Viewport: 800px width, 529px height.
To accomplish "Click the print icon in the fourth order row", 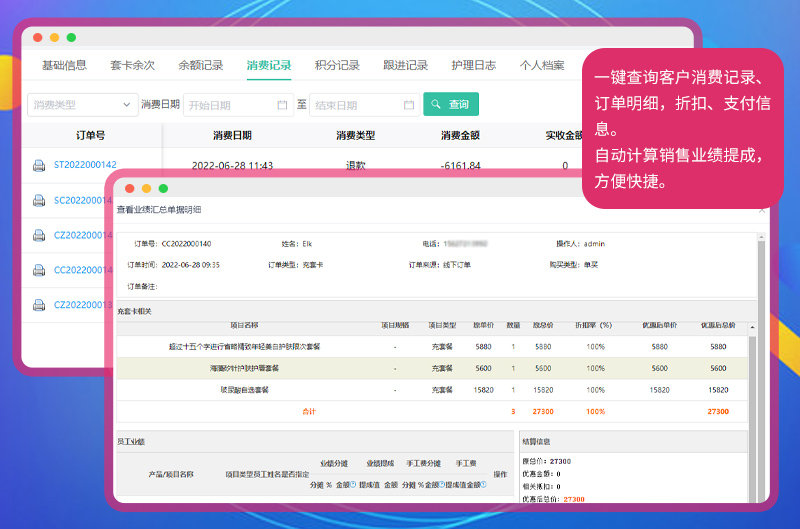I will pyautogui.click(x=39, y=271).
